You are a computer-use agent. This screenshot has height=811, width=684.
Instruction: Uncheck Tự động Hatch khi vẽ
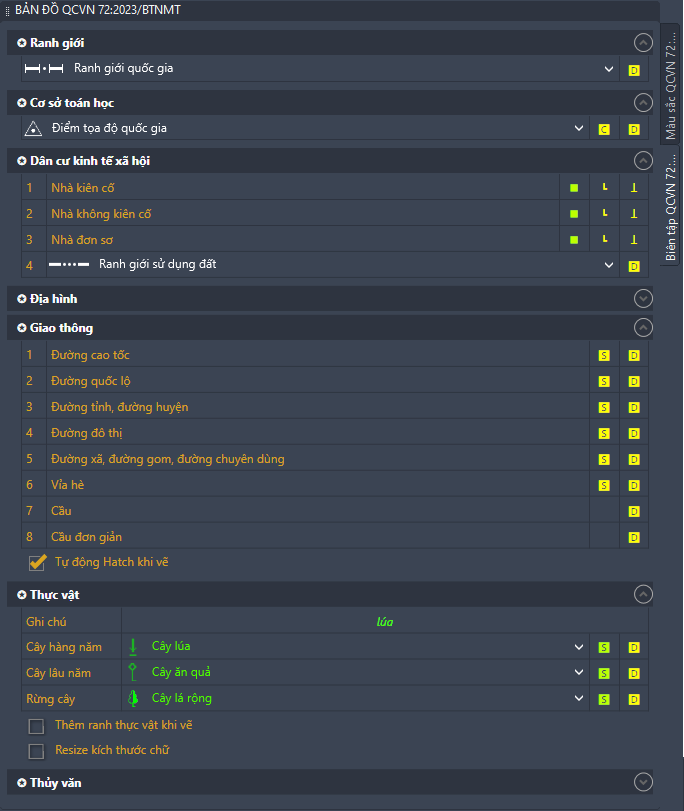[37, 563]
